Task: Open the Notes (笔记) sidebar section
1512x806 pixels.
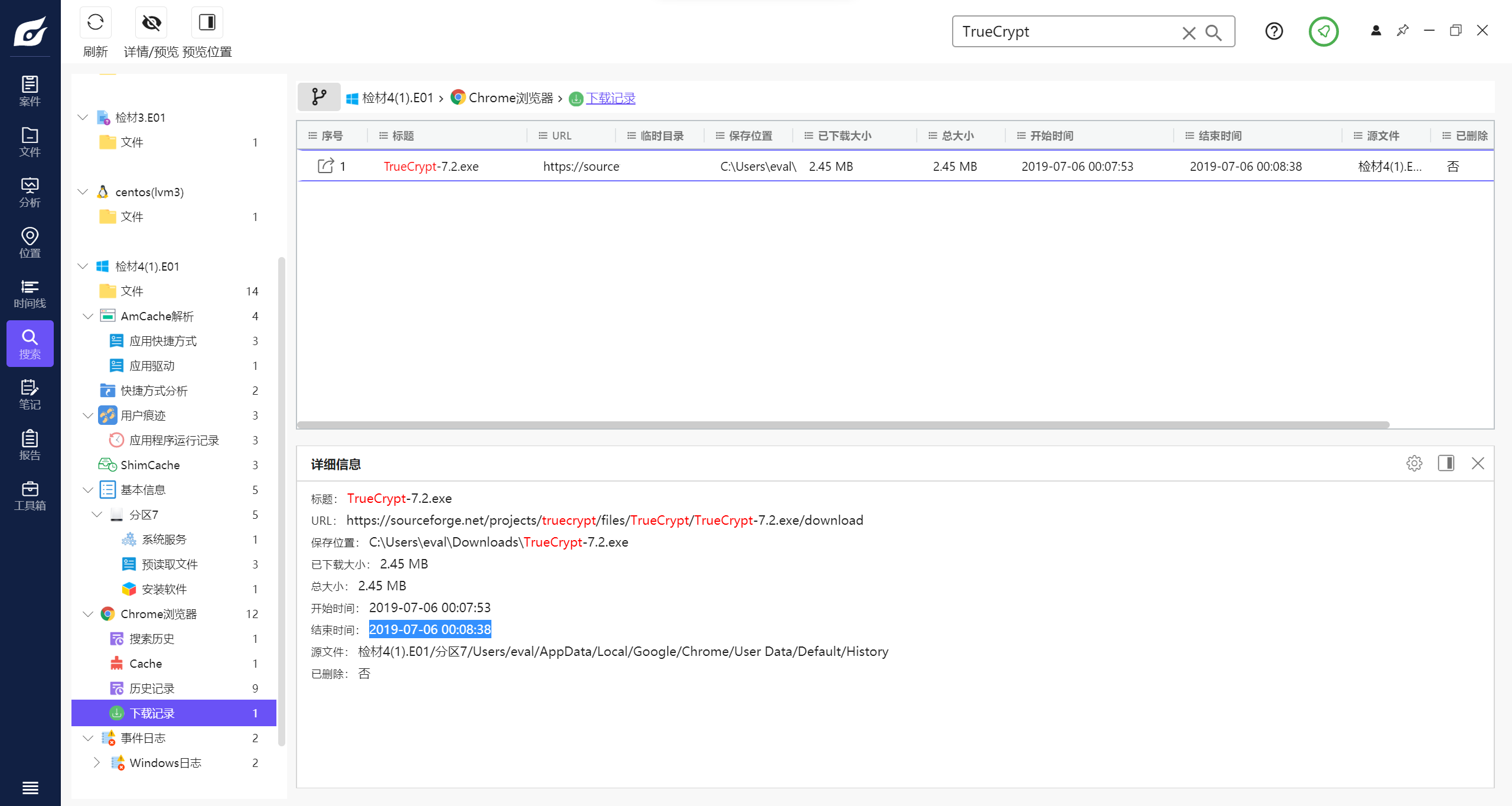Action: click(30, 395)
